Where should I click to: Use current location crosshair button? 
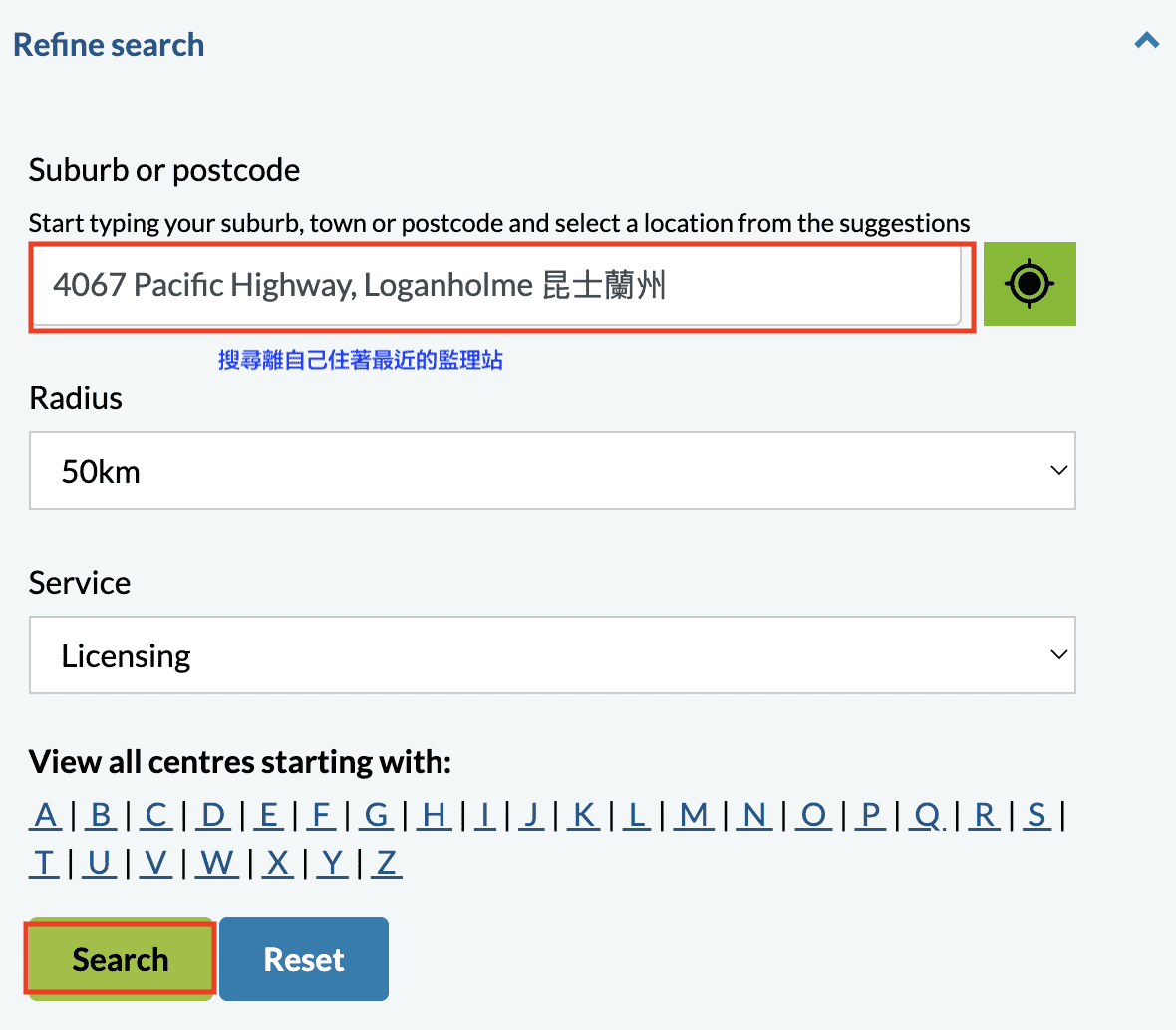pyautogui.click(x=1029, y=284)
